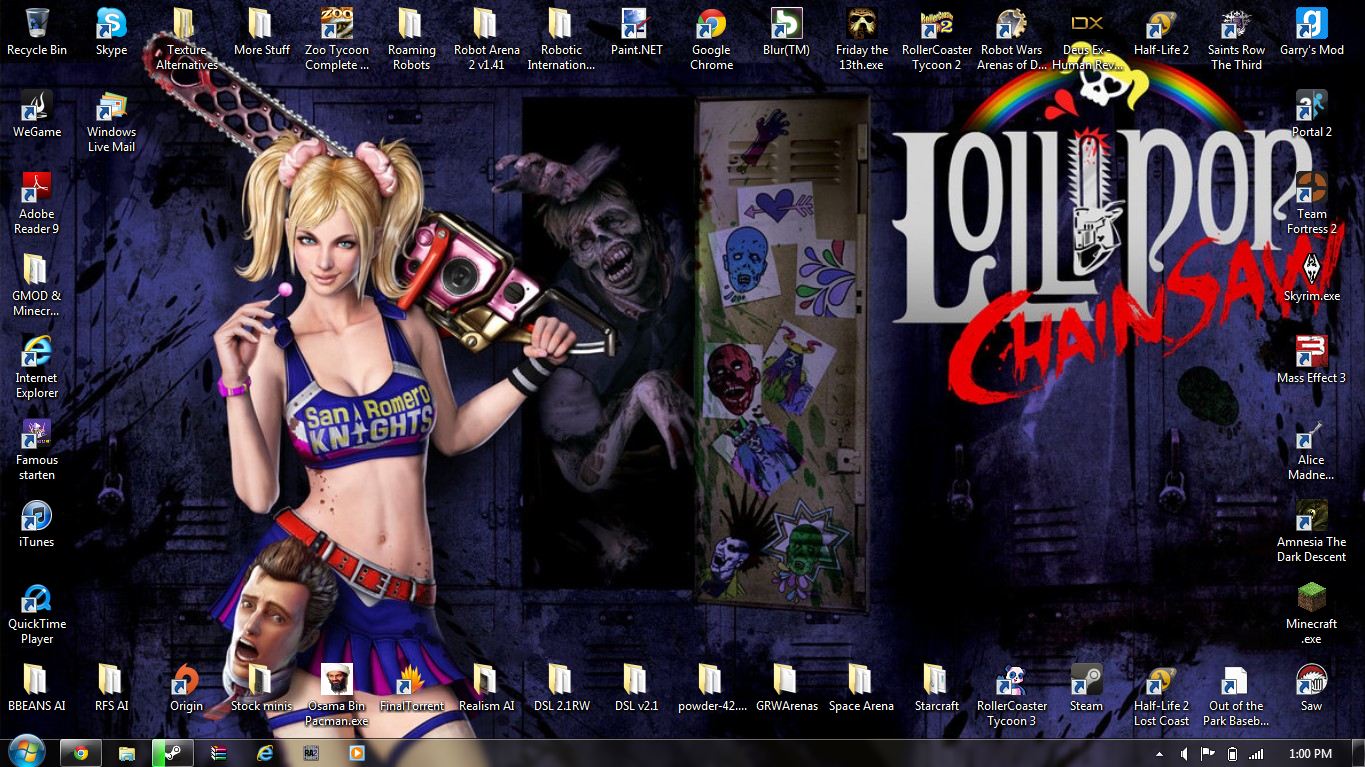The height and width of the screenshot is (767, 1365).
Task: Open the Adobe Reader 9 shortcut
Action: click(37, 202)
